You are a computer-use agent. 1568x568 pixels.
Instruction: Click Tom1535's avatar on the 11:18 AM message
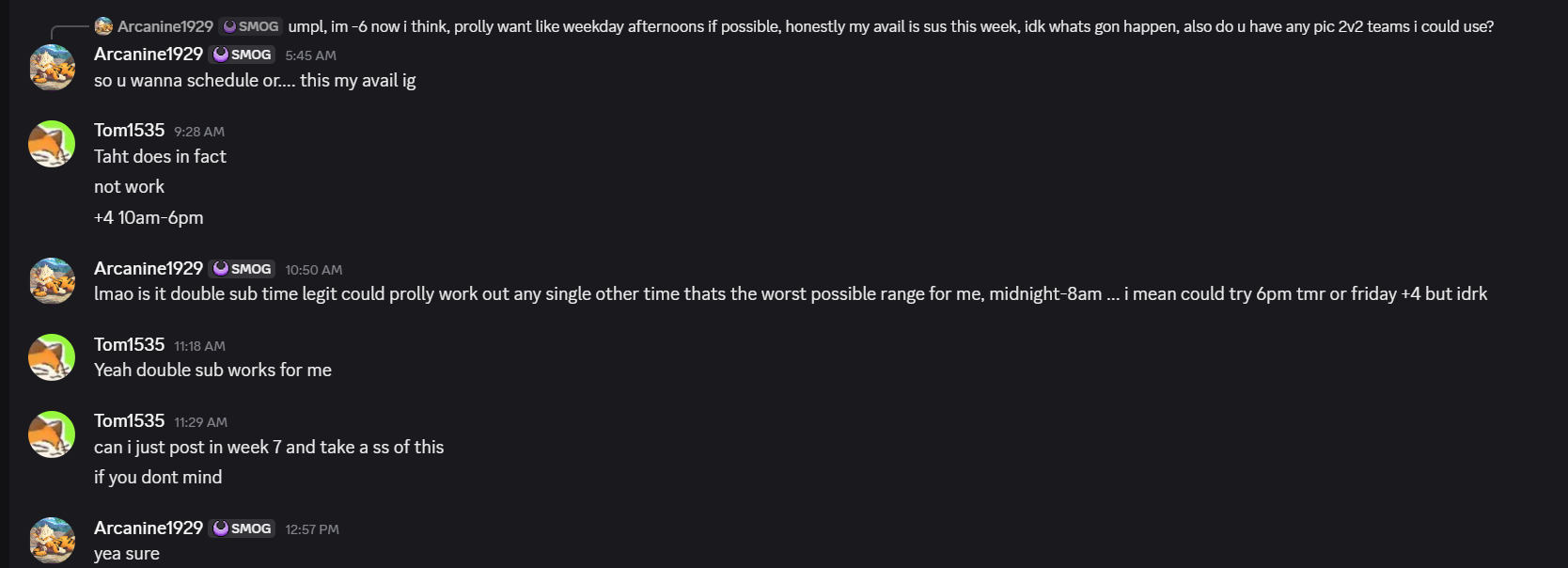pyautogui.click(x=53, y=357)
